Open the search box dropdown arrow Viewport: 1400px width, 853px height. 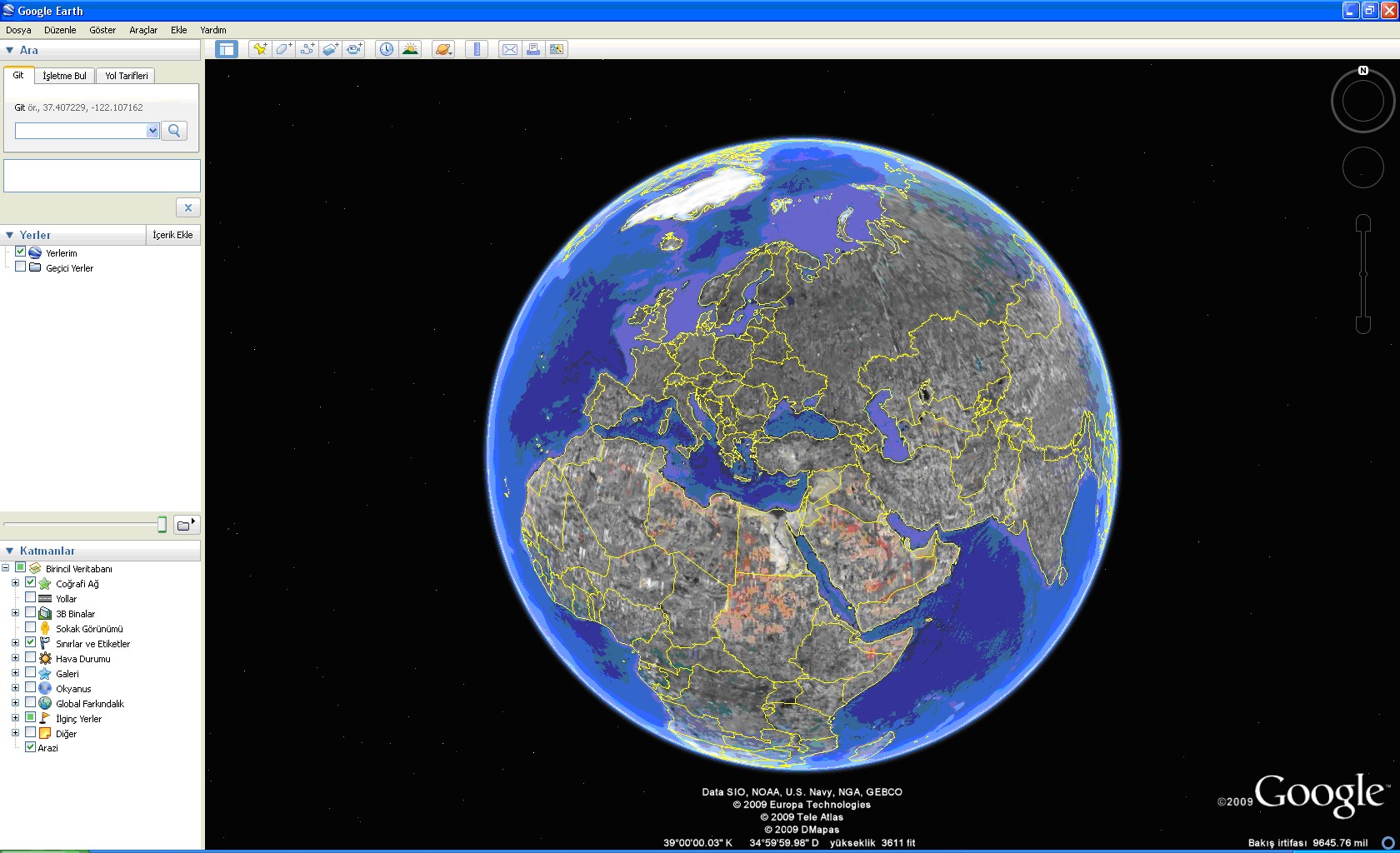pyautogui.click(x=152, y=131)
